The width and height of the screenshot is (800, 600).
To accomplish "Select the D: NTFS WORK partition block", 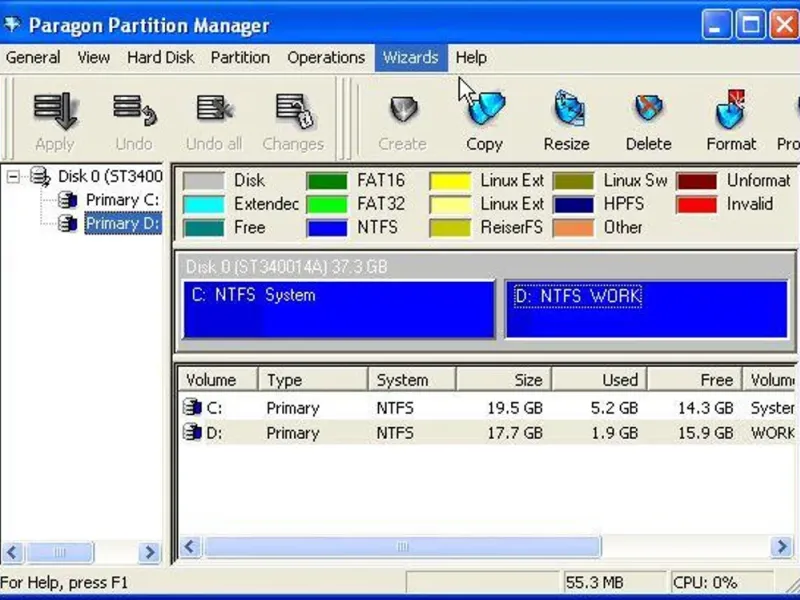I will coord(646,310).
